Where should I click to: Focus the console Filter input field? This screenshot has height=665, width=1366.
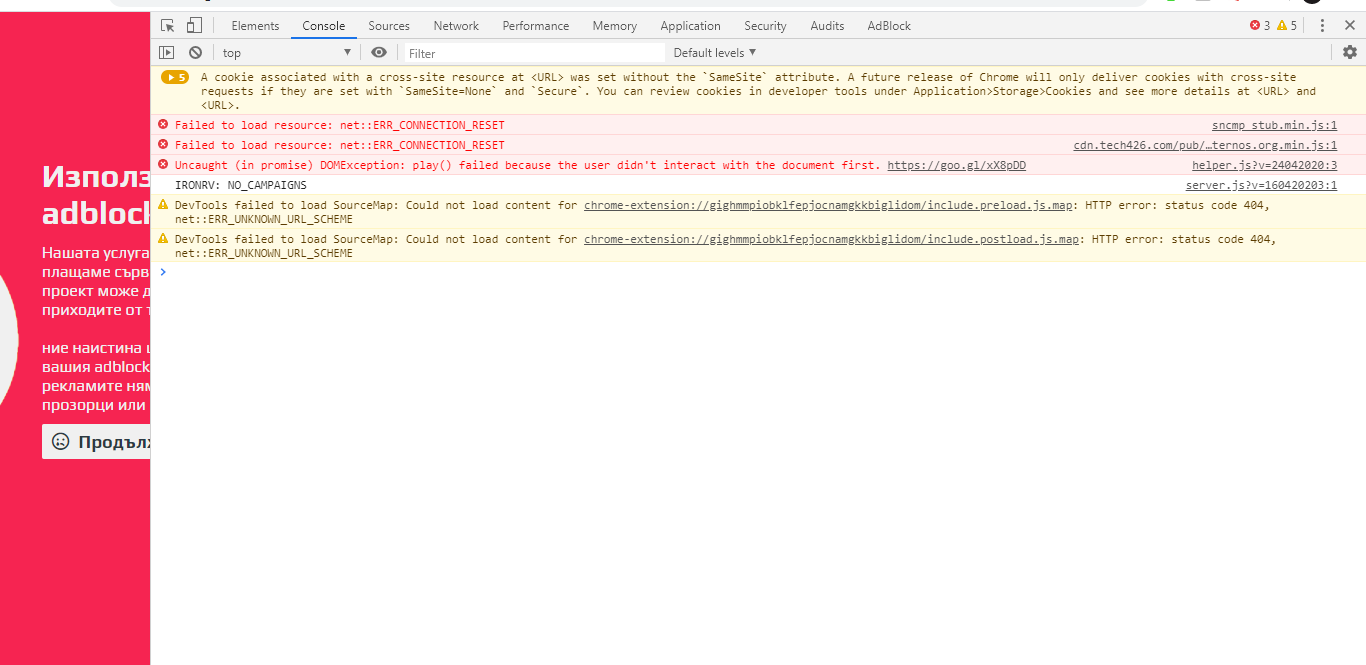pyautogui.click(x=535, y=53)
